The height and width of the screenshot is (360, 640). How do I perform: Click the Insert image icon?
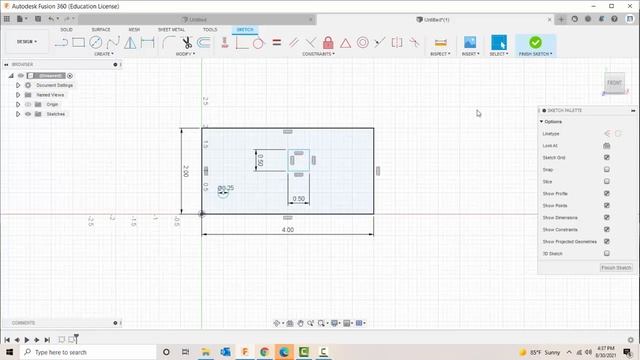click(470, 42)
